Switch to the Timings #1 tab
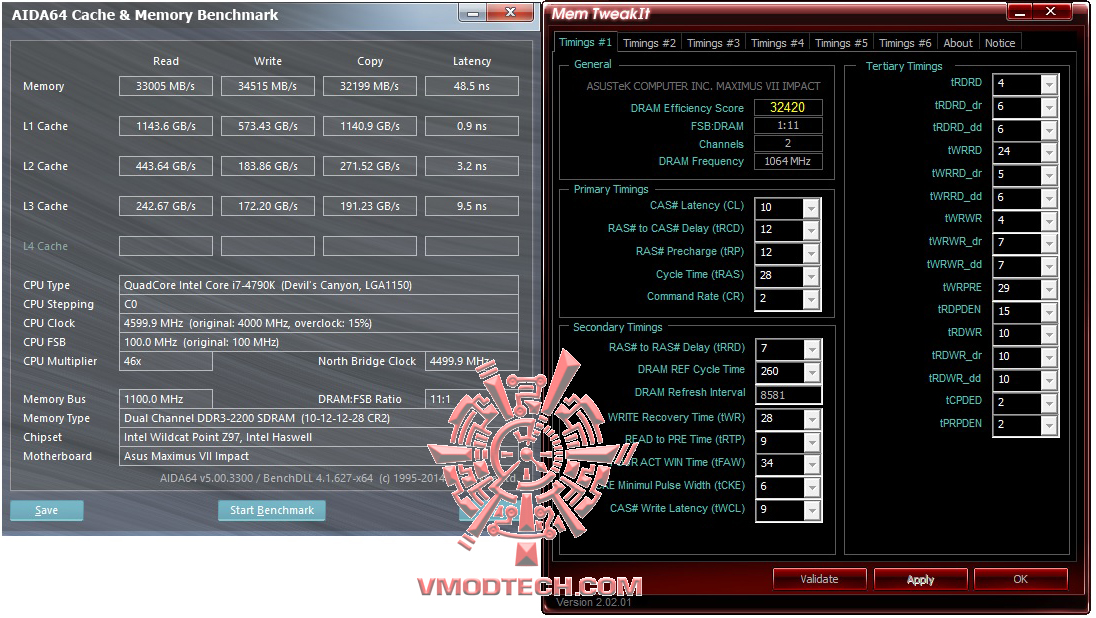 click(x=585, y=42)
